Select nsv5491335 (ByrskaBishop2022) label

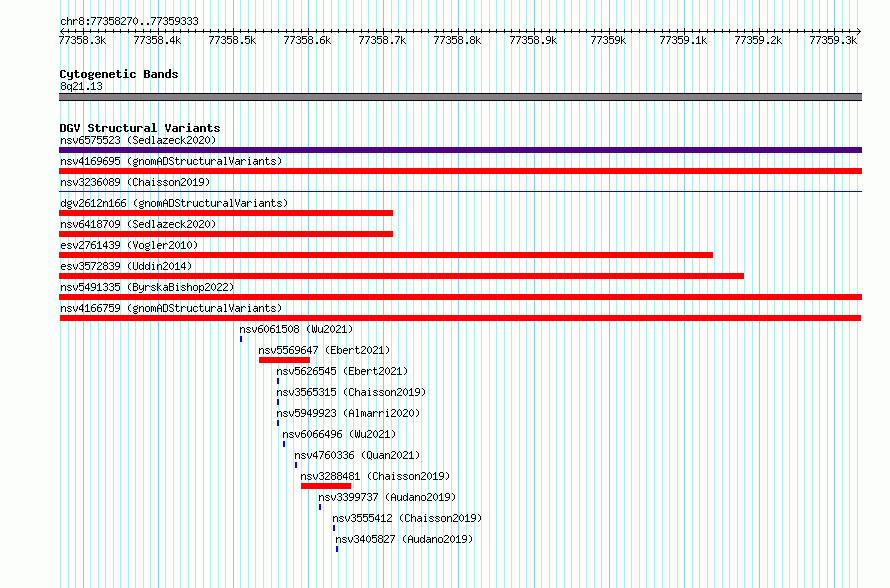pyautogui.click(x=147, y=287)
